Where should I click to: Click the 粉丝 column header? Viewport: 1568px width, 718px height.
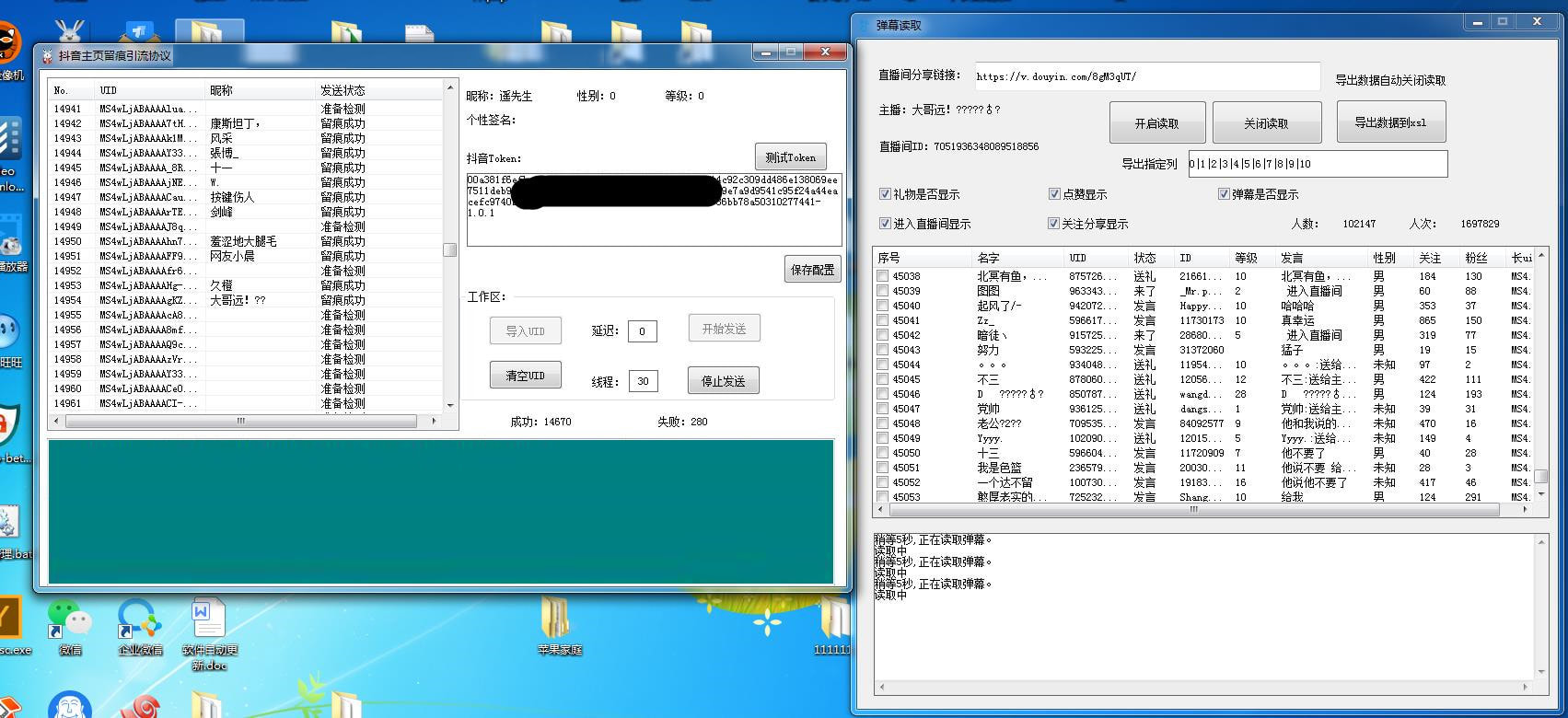(1482, 258)
